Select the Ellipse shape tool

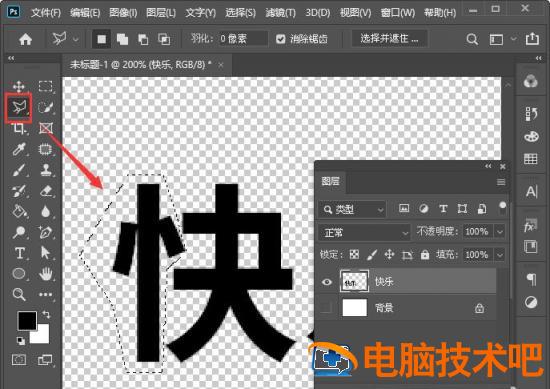19,274
